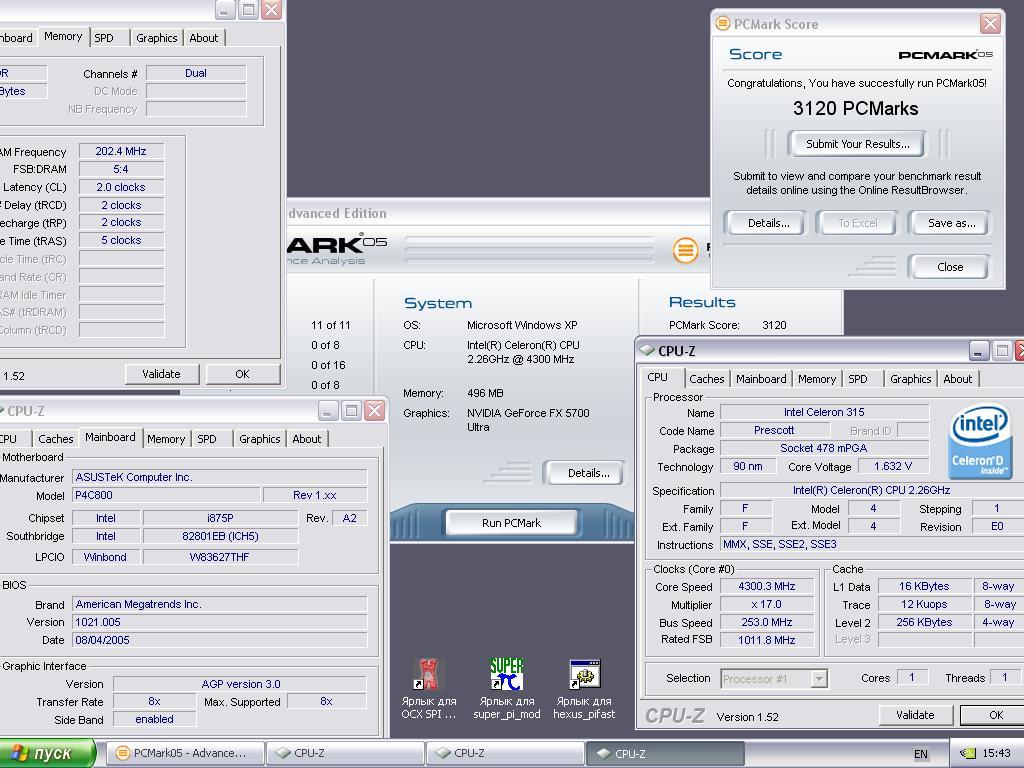Click OK in Memory CPU-Z window
Image resolution: width=1024 pixels, height=768 pixels.
(x=242, y=374)
